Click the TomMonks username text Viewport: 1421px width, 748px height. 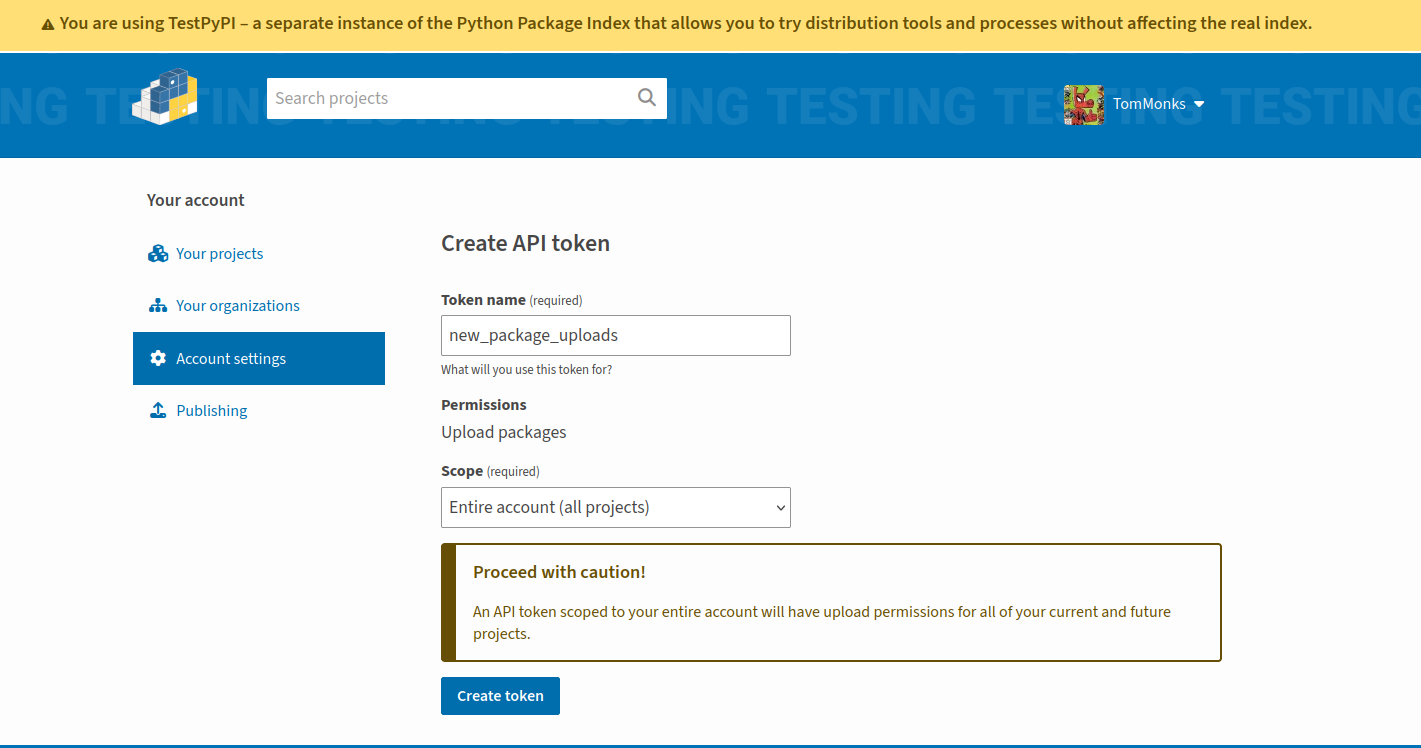point(1149,104)
